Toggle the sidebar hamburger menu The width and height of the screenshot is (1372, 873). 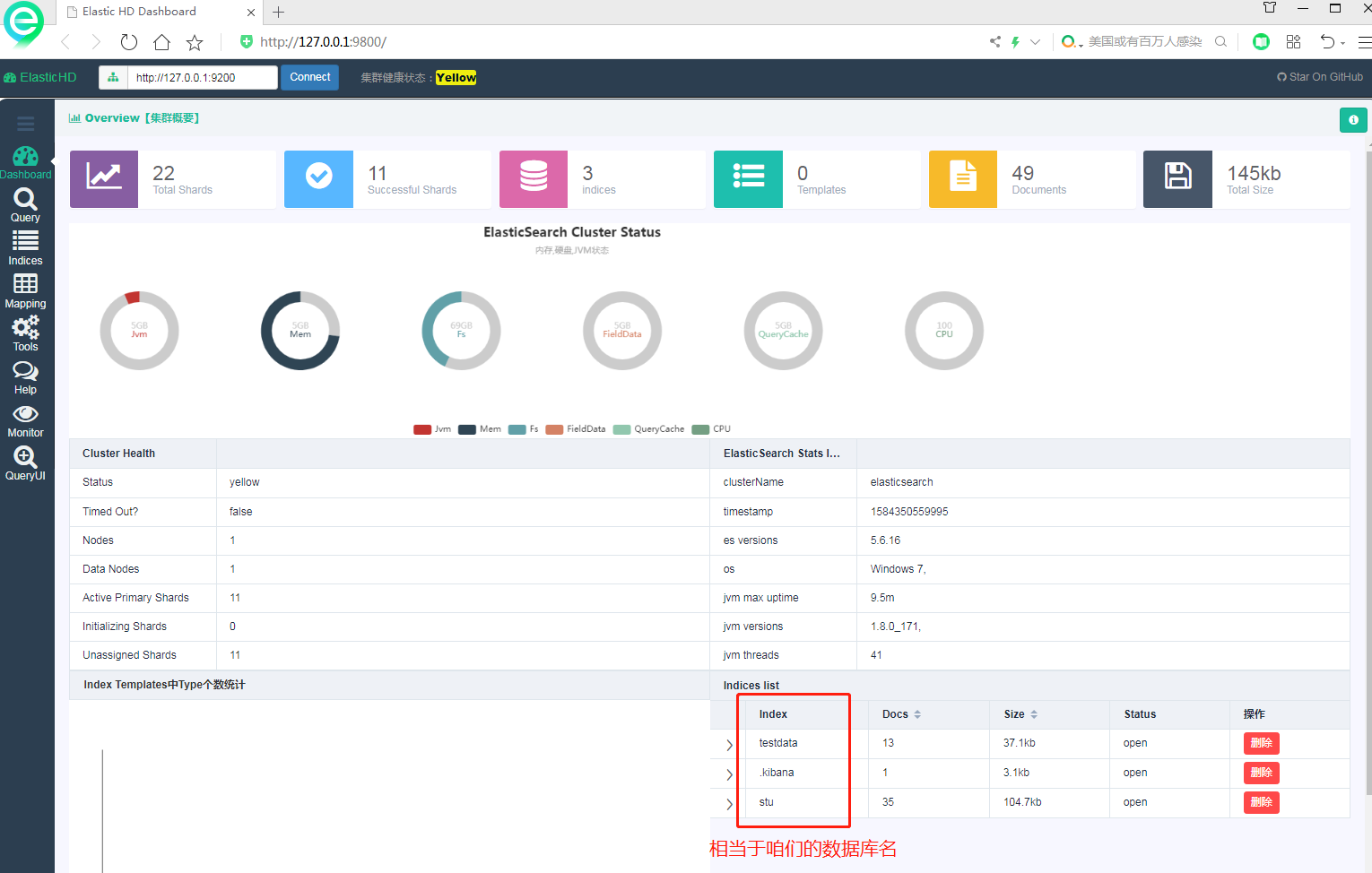26,124
